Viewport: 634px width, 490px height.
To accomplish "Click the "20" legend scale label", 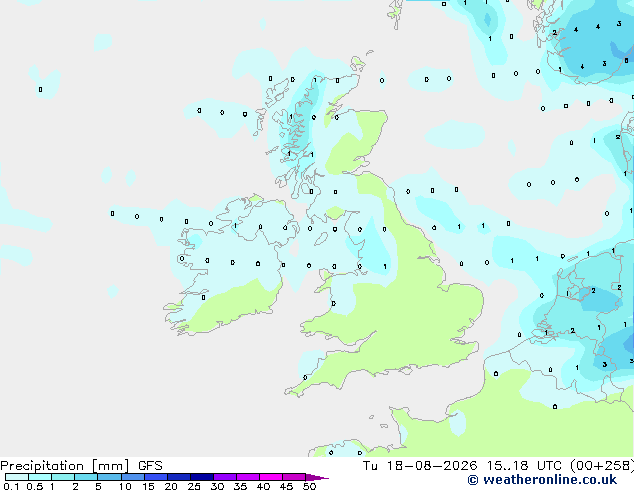I will click(171, 486).
